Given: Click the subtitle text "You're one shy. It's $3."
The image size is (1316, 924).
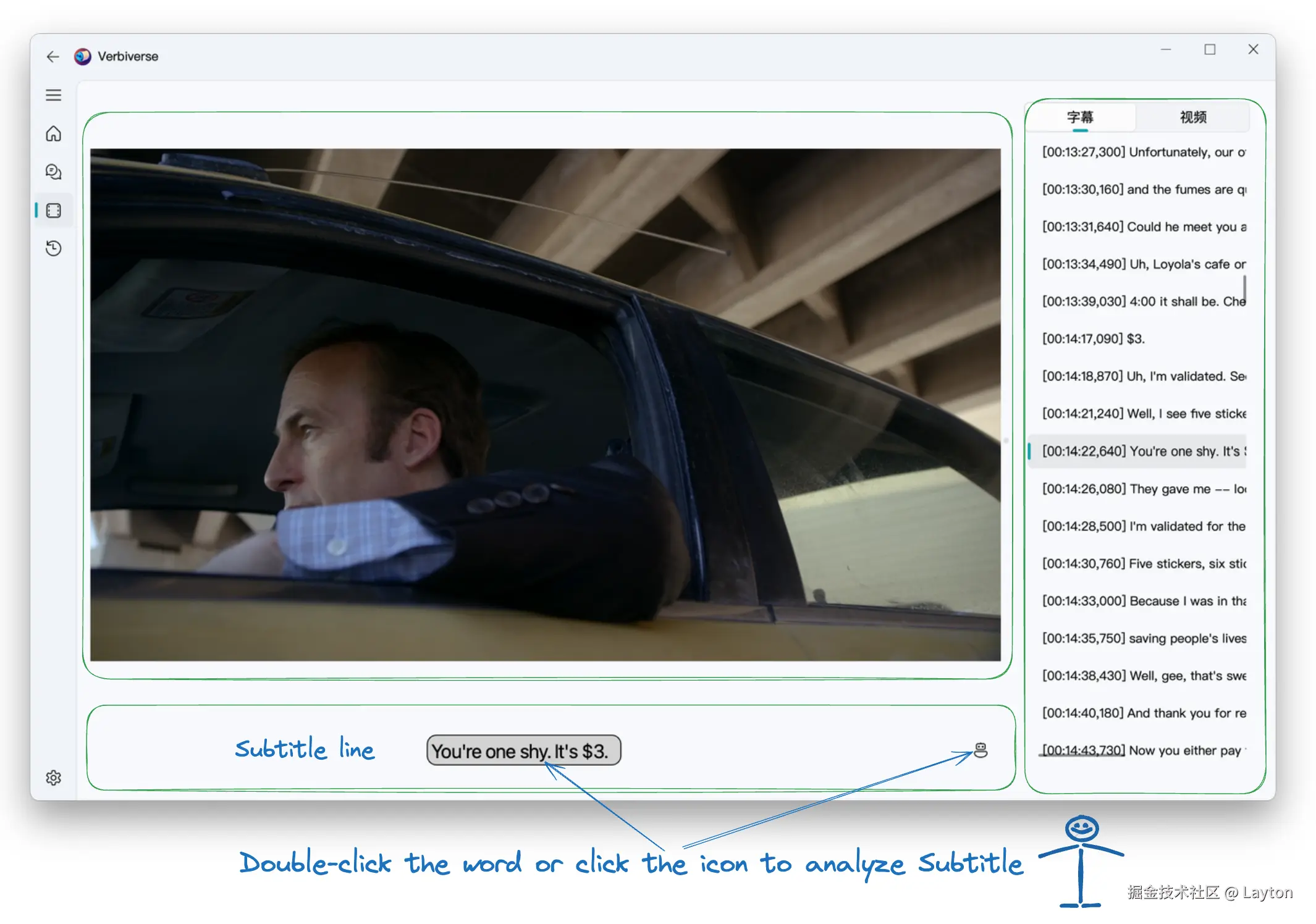Looking at the screenshot, I should coord(523,750).
